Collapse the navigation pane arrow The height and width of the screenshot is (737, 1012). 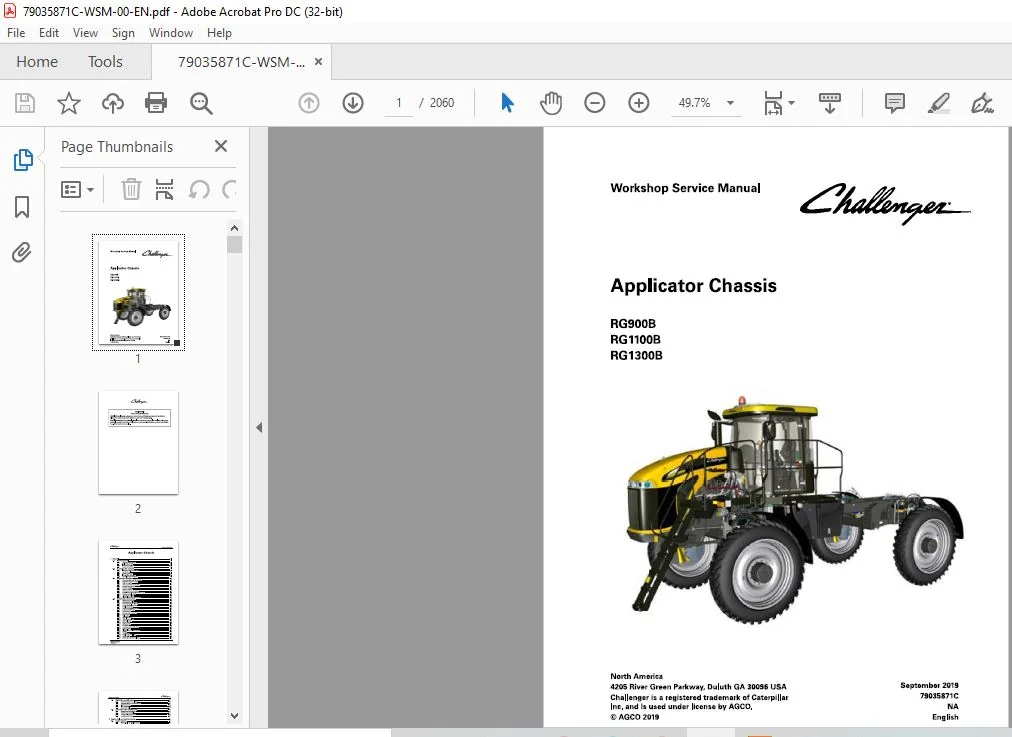259,427
